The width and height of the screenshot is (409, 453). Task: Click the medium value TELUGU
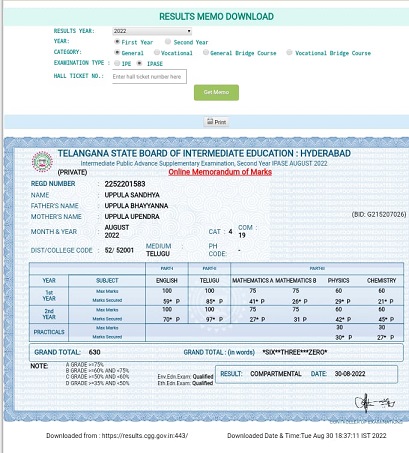coord(158,254)
